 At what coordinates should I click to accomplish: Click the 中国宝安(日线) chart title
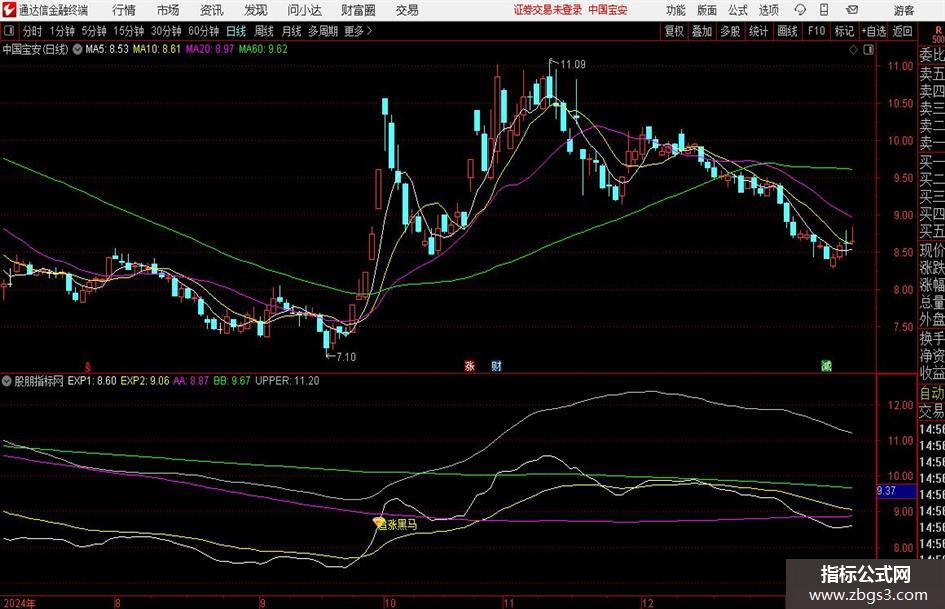(35, 49)
